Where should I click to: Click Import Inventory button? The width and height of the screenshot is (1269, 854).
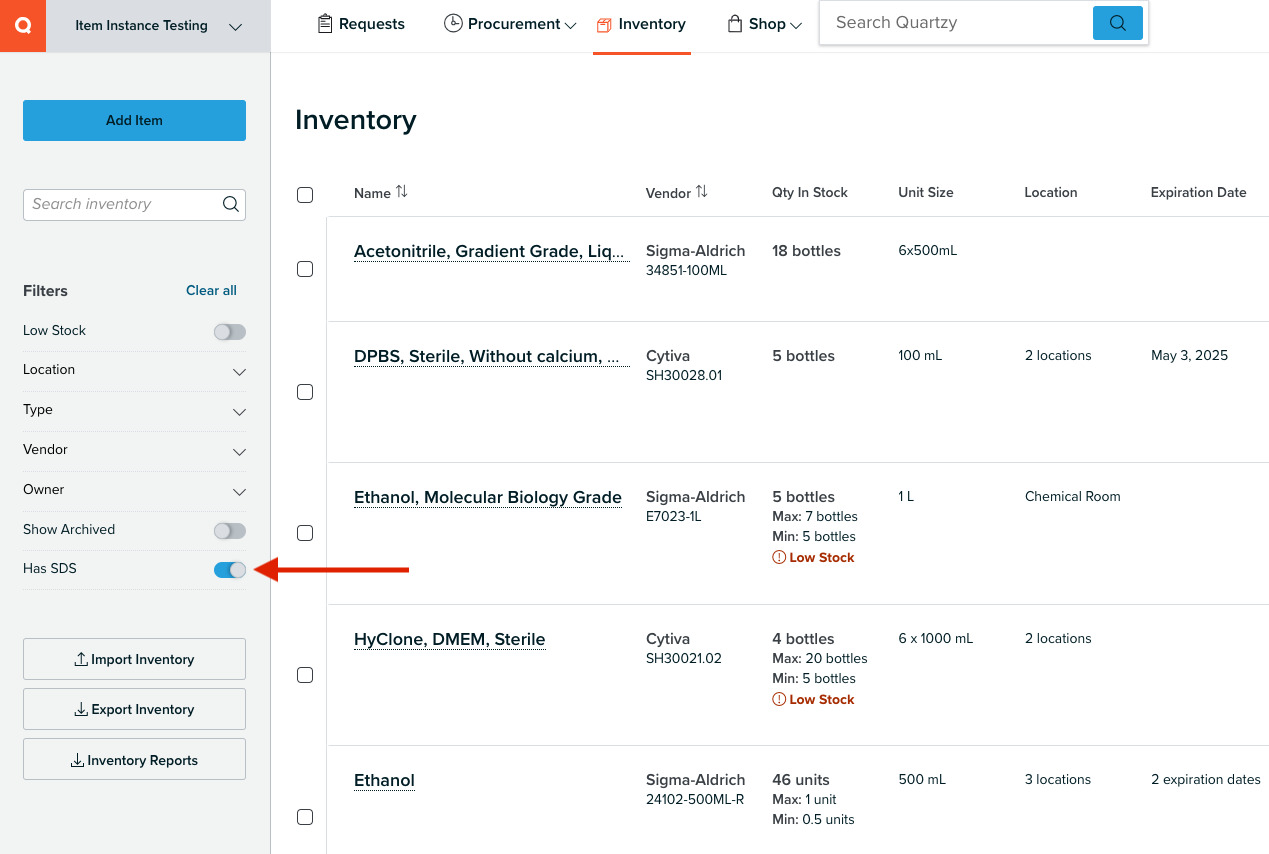pyautogui.click(x=134, y=659)
